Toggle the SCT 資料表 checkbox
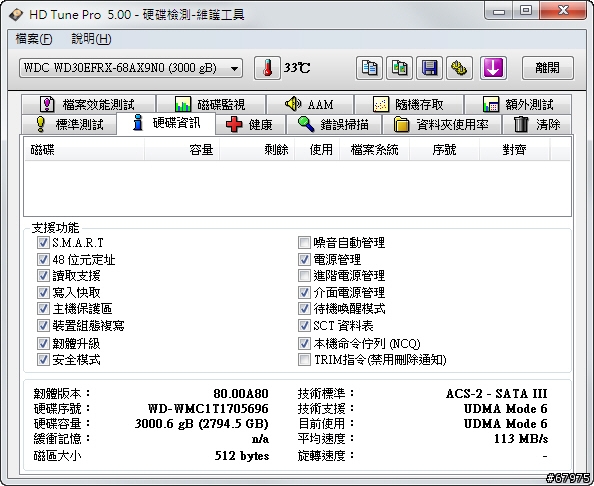Screen dimensions: 594x486 (304, 325)
